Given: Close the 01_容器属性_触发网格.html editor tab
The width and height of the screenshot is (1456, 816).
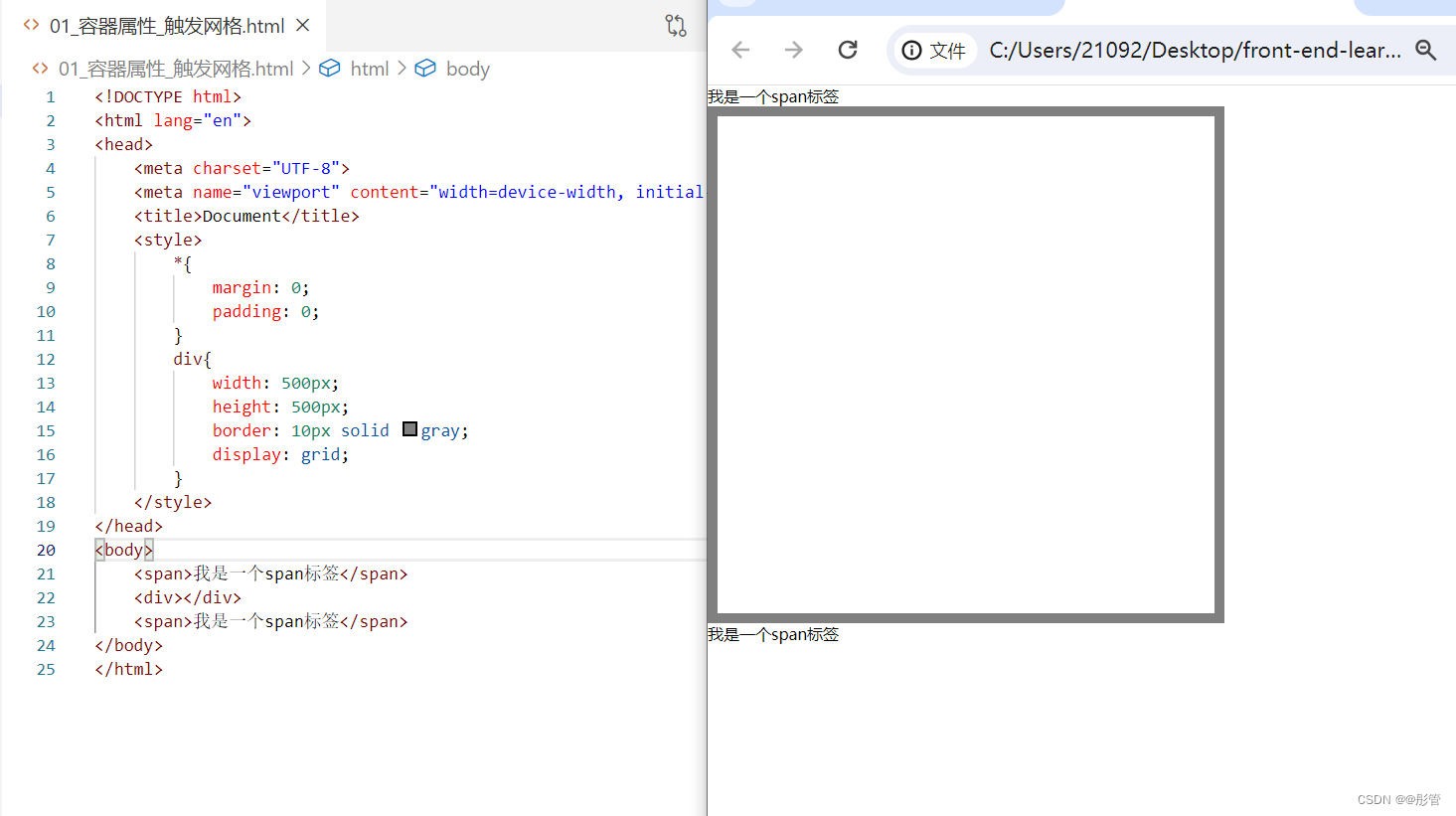Looking at the screenshot, I should point(303,26).
